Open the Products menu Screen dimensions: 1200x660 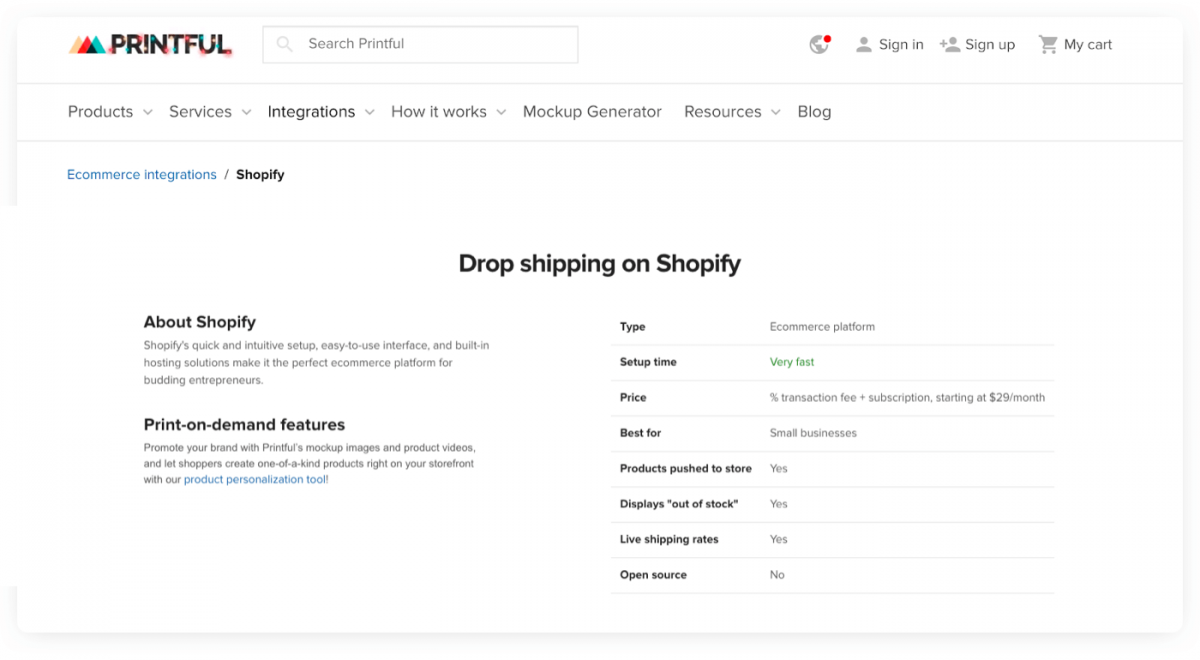tap(100, 112)
